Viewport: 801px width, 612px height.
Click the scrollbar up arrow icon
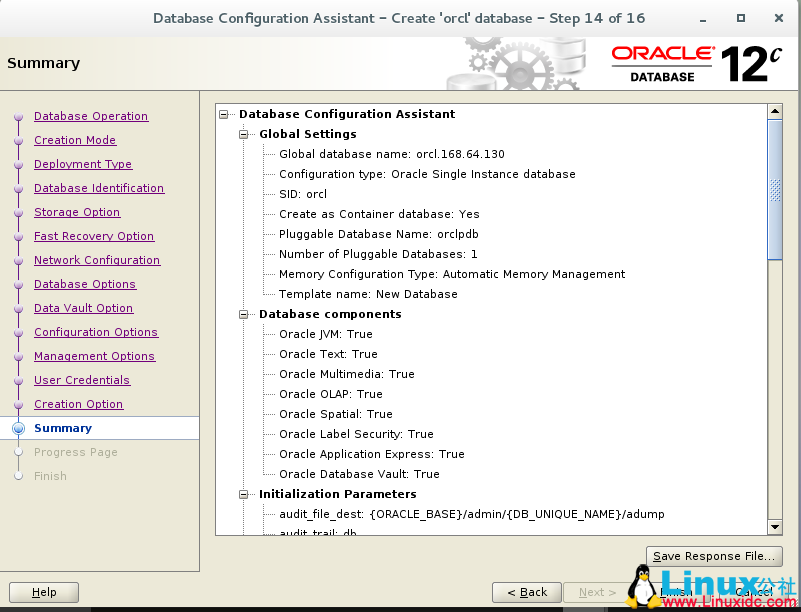[776, 111]
